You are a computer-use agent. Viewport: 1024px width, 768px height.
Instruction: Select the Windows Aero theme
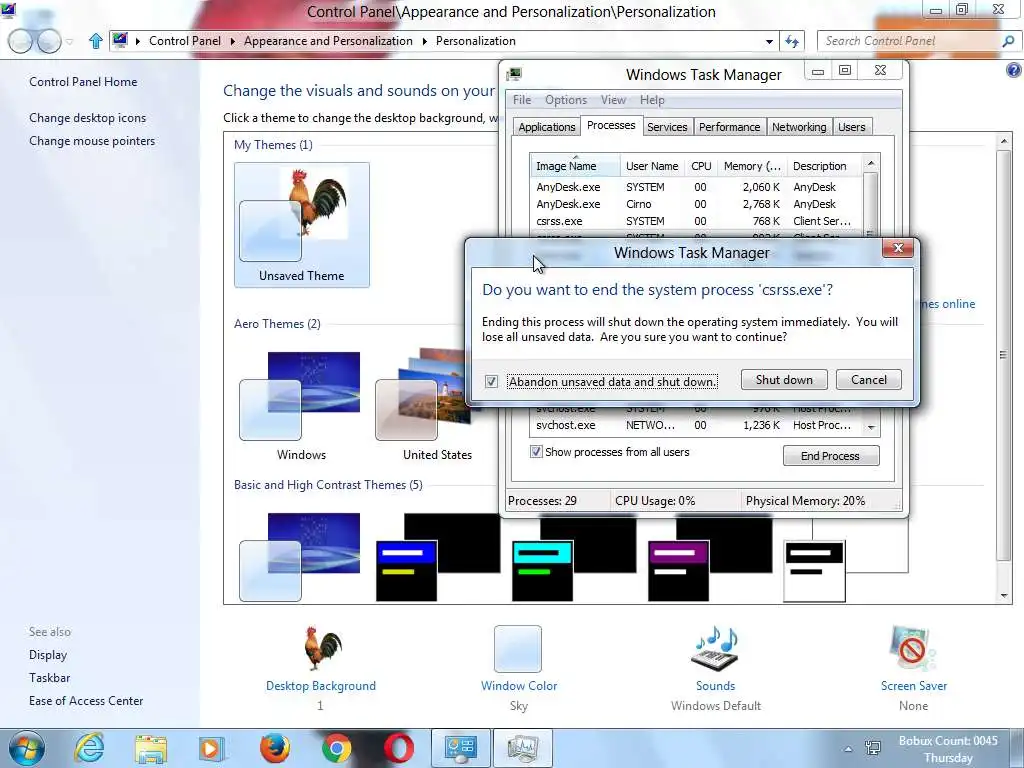(x=300, y=405)
